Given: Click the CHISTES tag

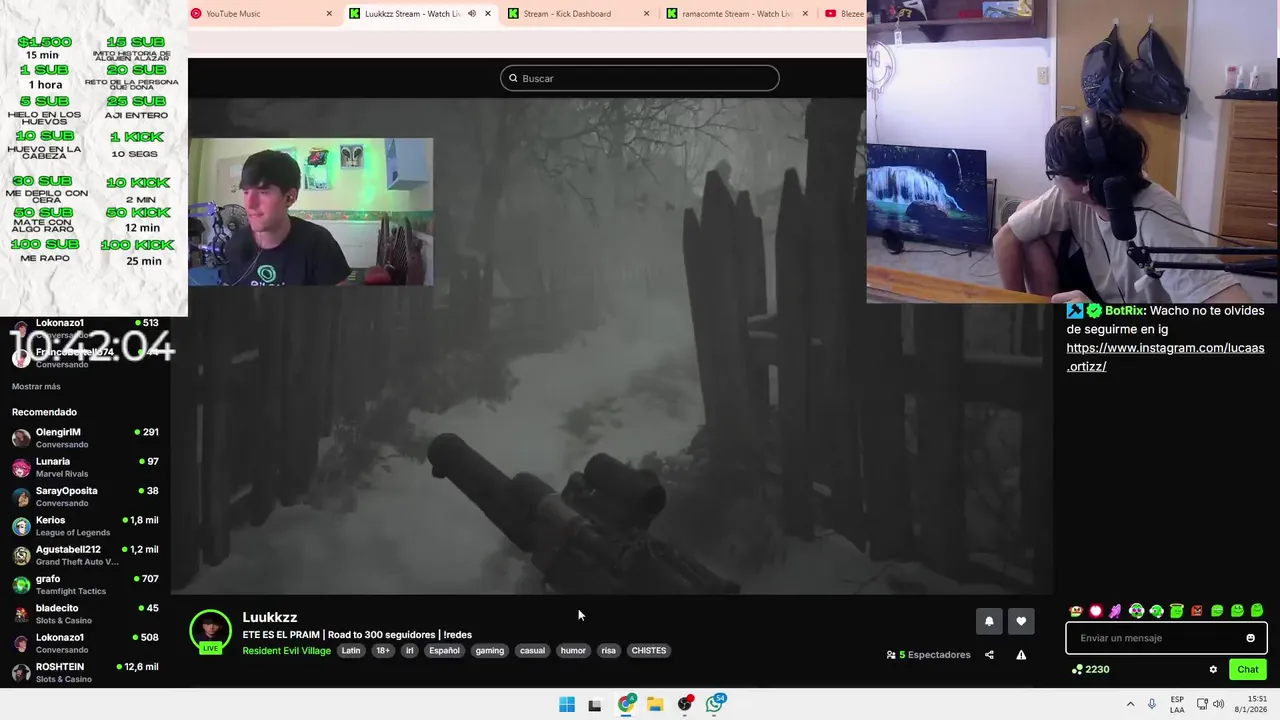Looking at the screenshot, I should (649, 651).
